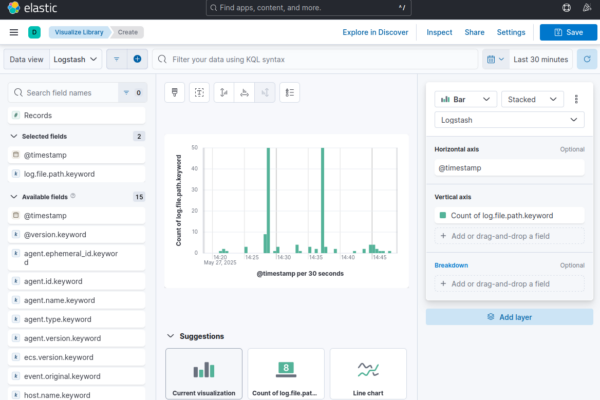600x400 pixels.
Task: Open the Share menu item
Action: pos(474,32)
